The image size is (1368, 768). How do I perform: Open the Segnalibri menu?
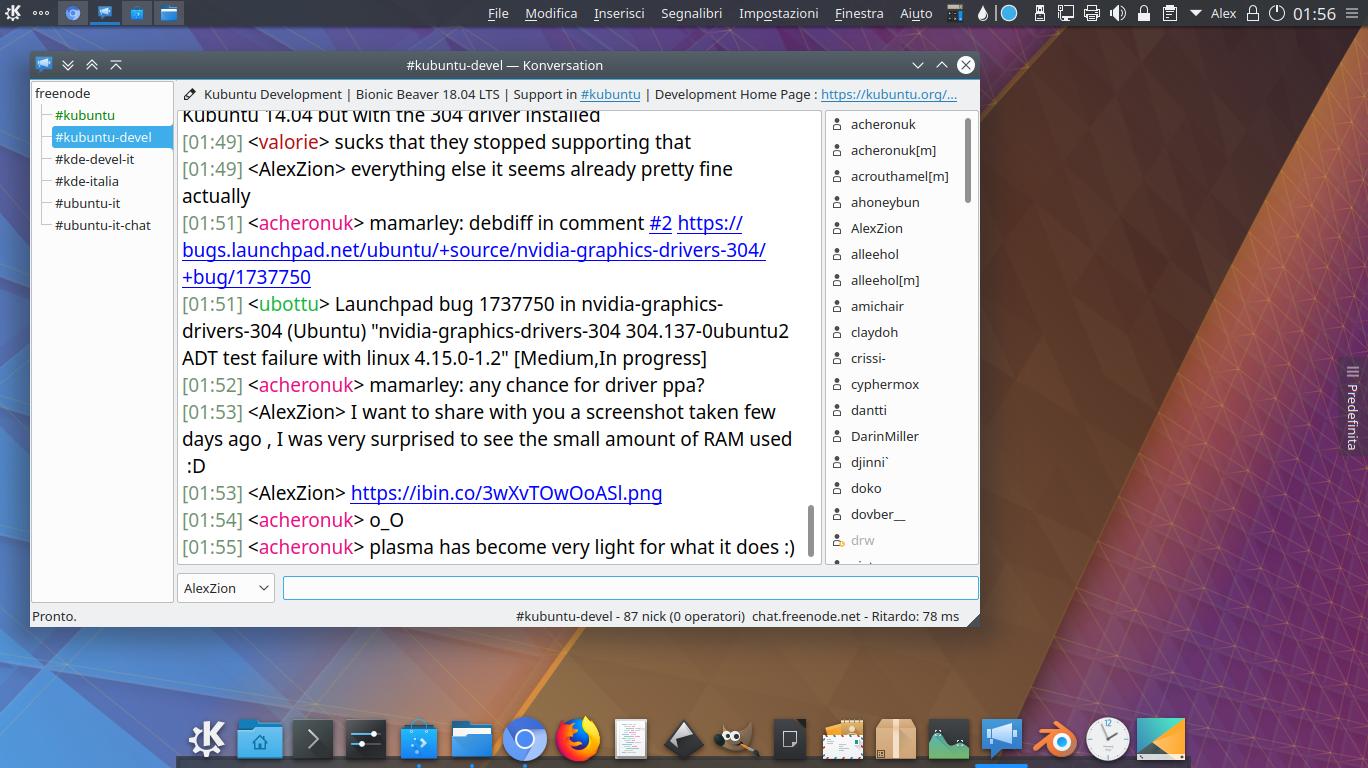click(692, 13)
